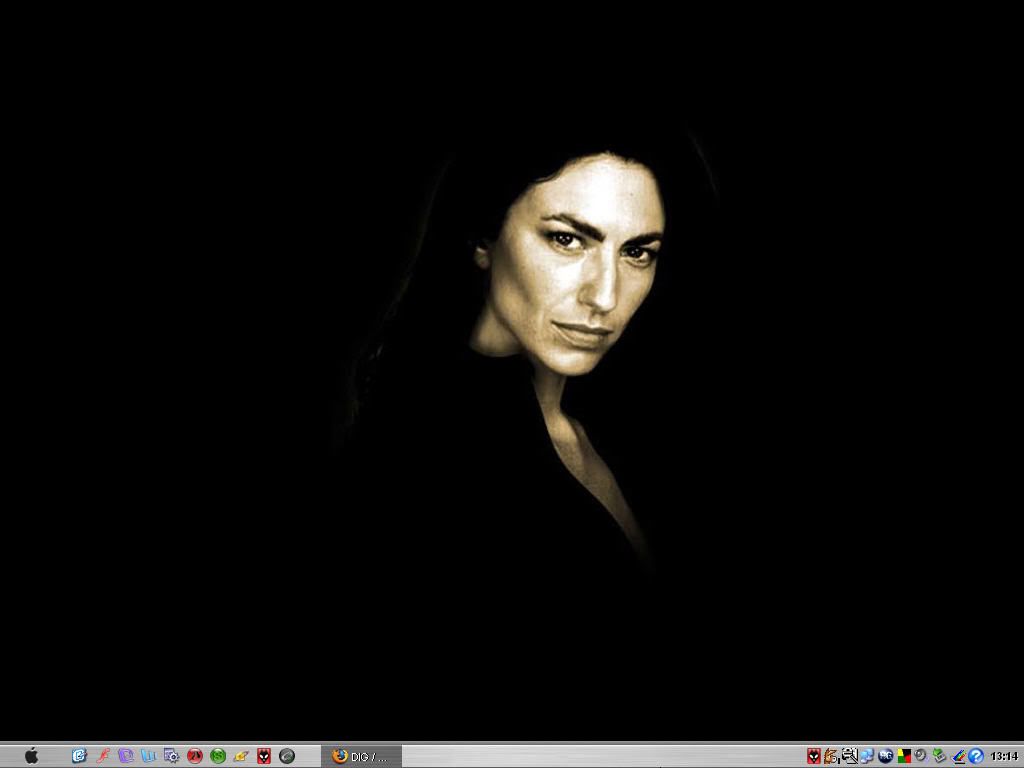The image size is (1024, 768).
Task: Open the printer-magnifier tray icon
Action: pyautogui.click(x=850, y=756)
